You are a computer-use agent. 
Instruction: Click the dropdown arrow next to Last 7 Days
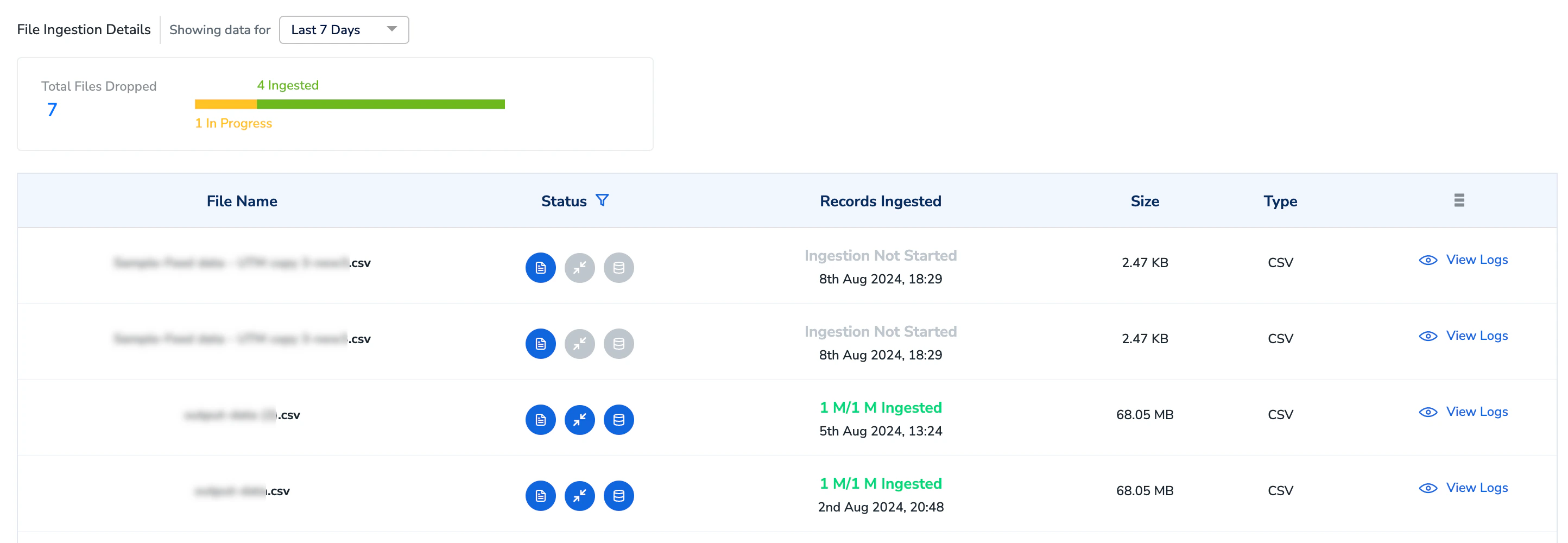392,29
